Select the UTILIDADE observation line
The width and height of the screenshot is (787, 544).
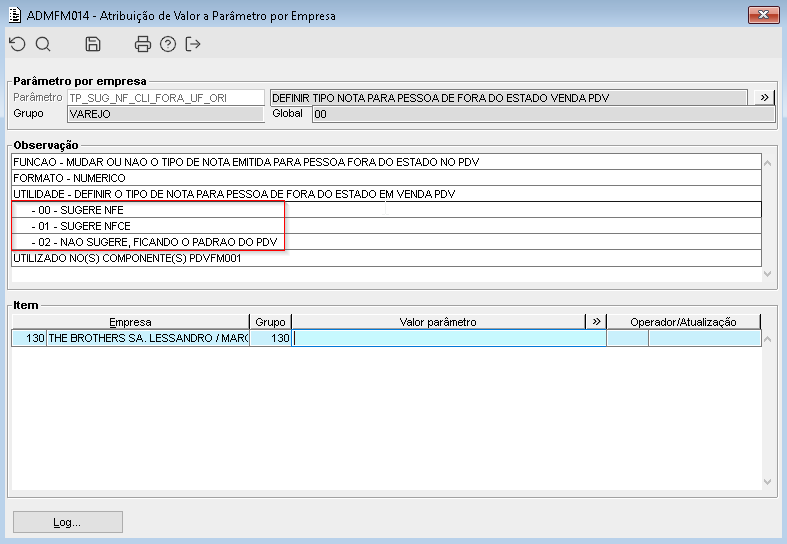tap(386, 194)
